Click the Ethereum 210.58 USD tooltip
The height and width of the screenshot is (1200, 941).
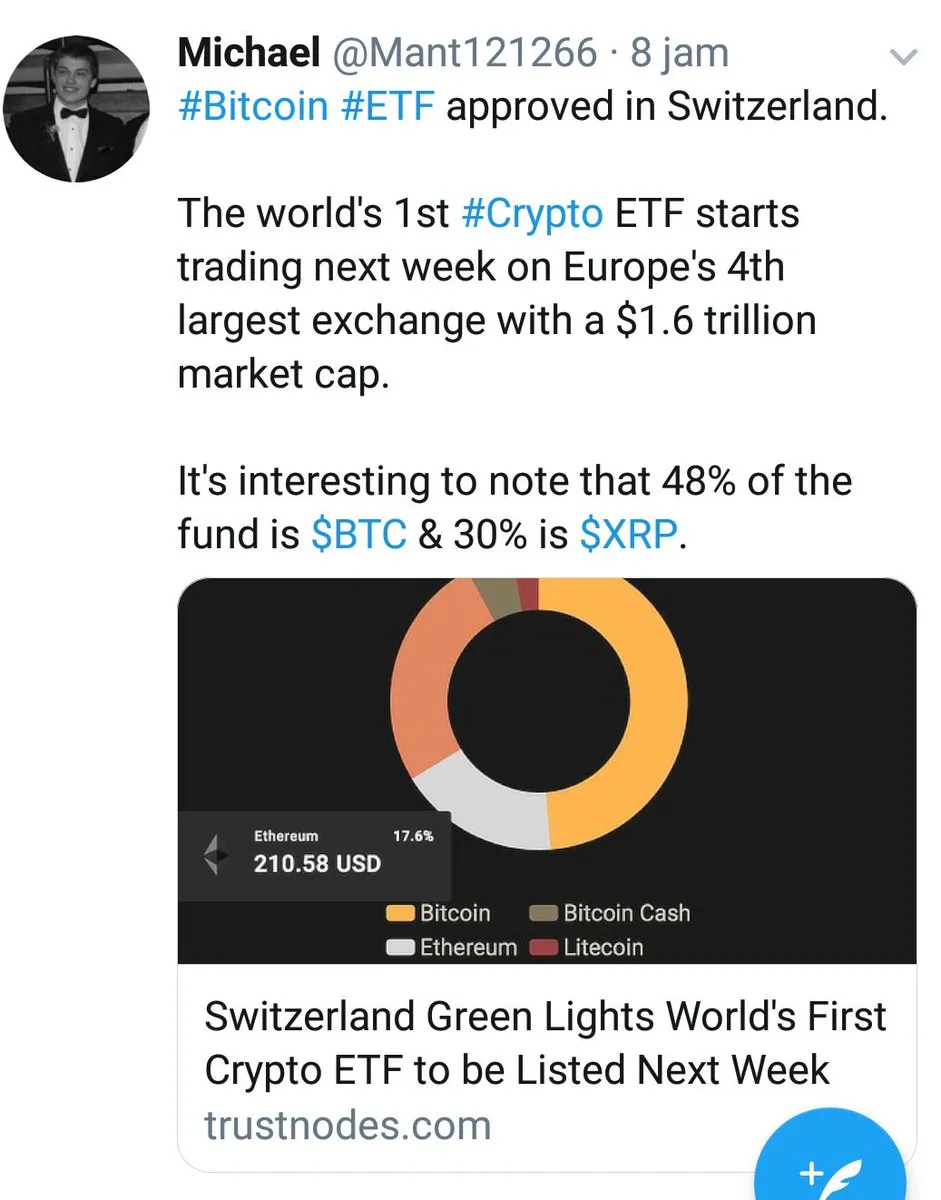coord(314,852)
